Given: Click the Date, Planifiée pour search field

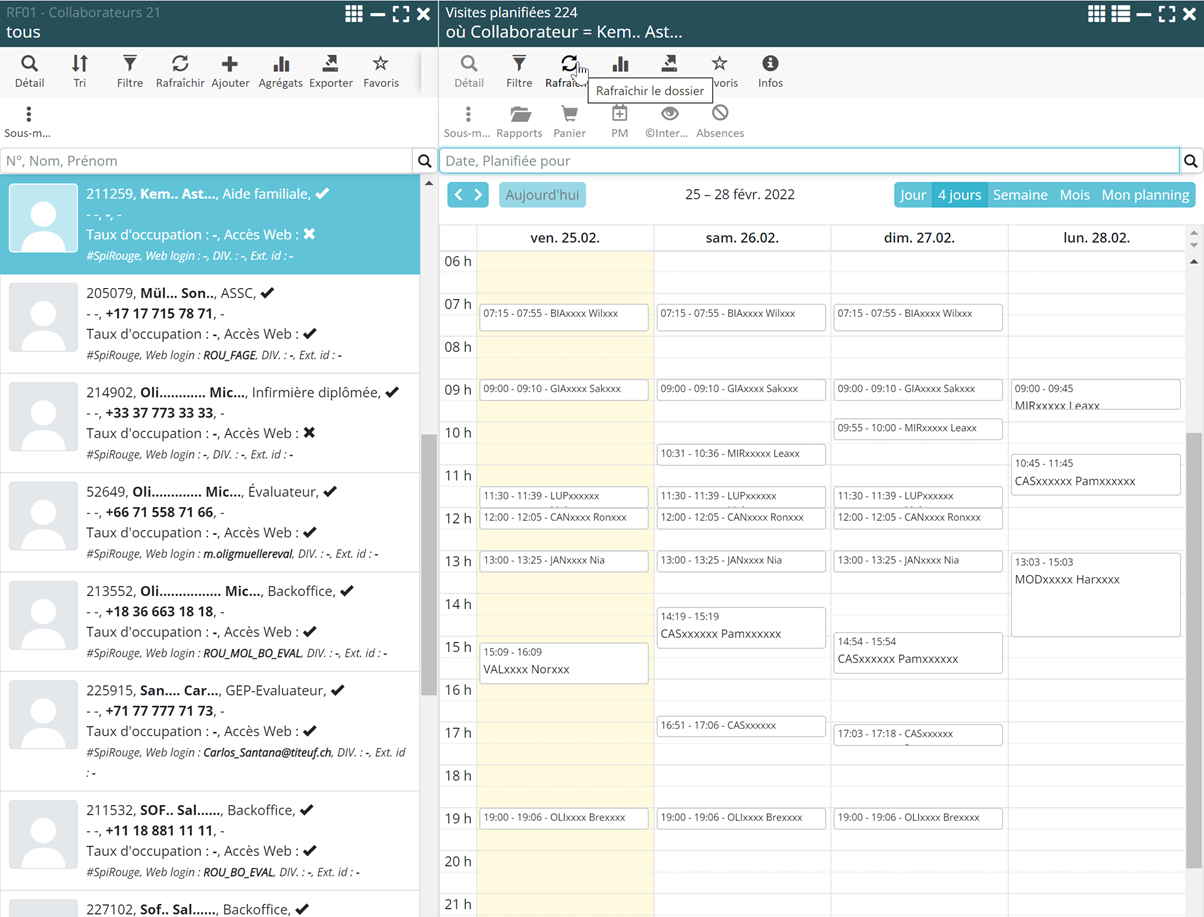Looking at the screenshot, I should pos(808,161).
